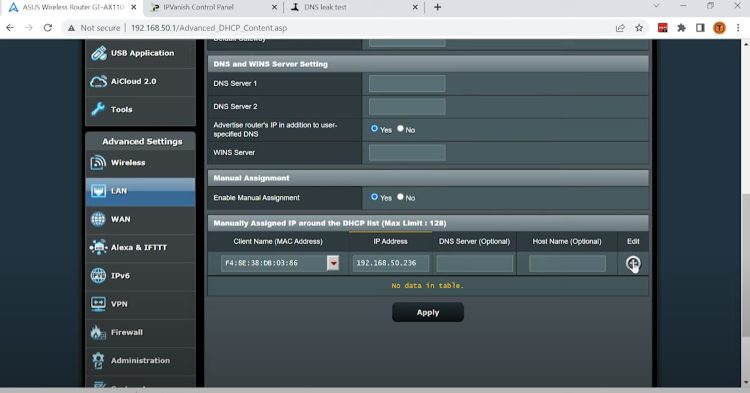Open the VPN icon
Screen dimensions: 750x393
[x=99, y=304]
